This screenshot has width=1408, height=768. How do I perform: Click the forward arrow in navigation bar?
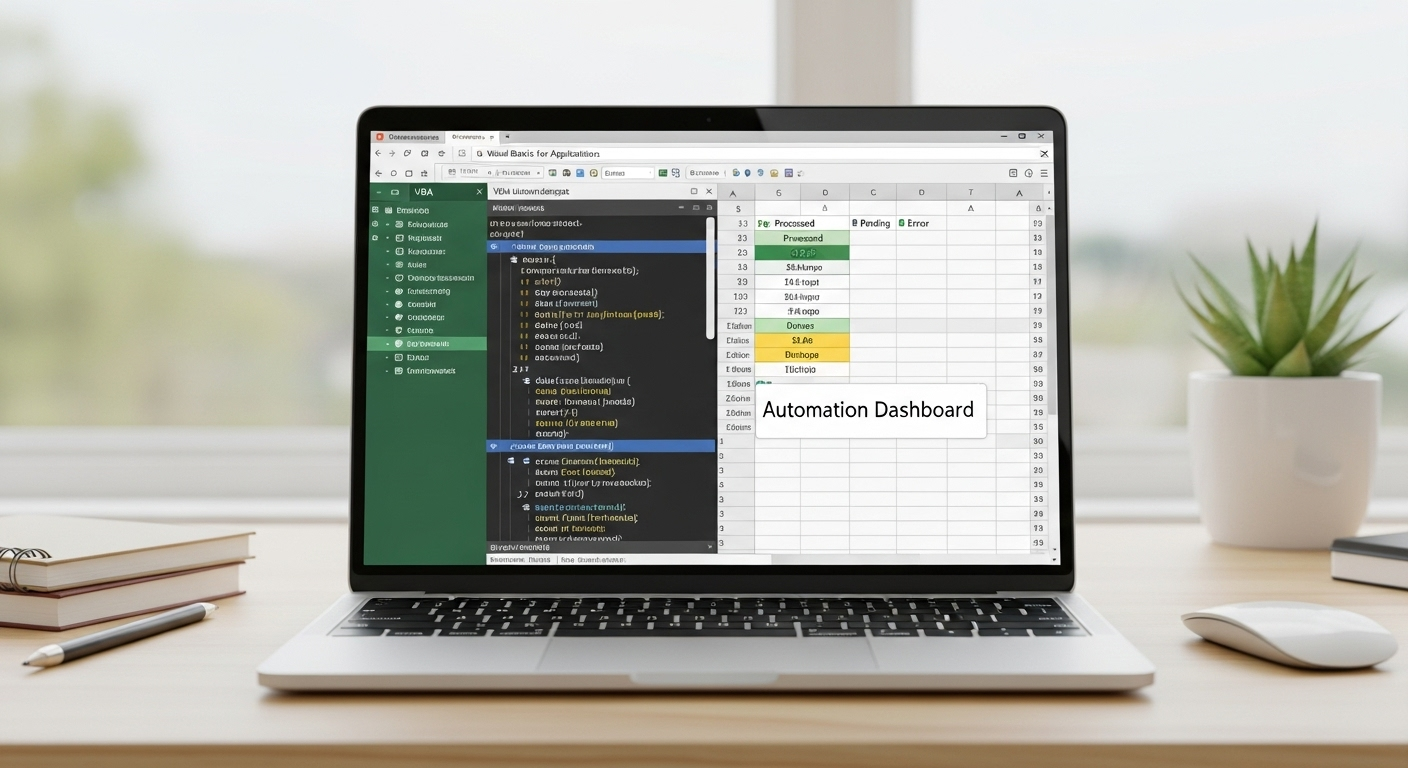[392, 154]
